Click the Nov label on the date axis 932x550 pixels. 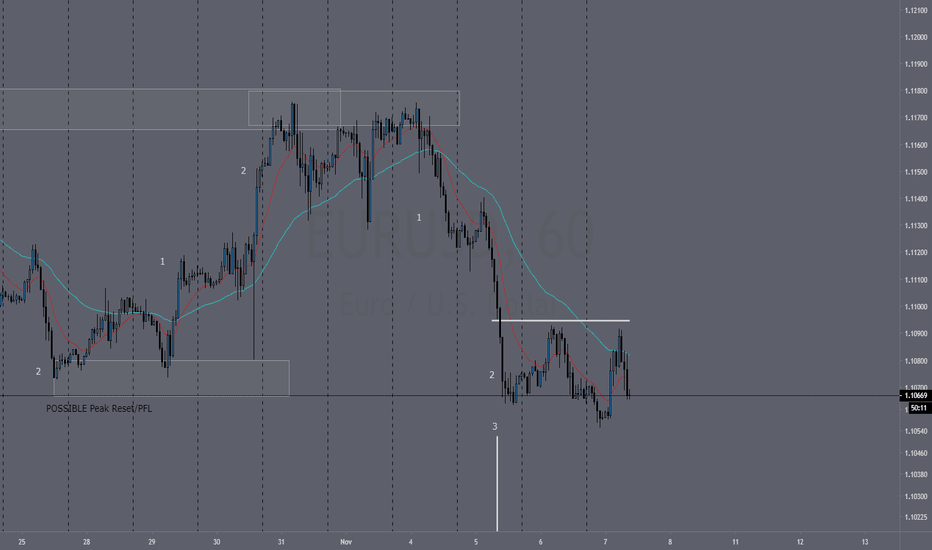tap(346, 542)
